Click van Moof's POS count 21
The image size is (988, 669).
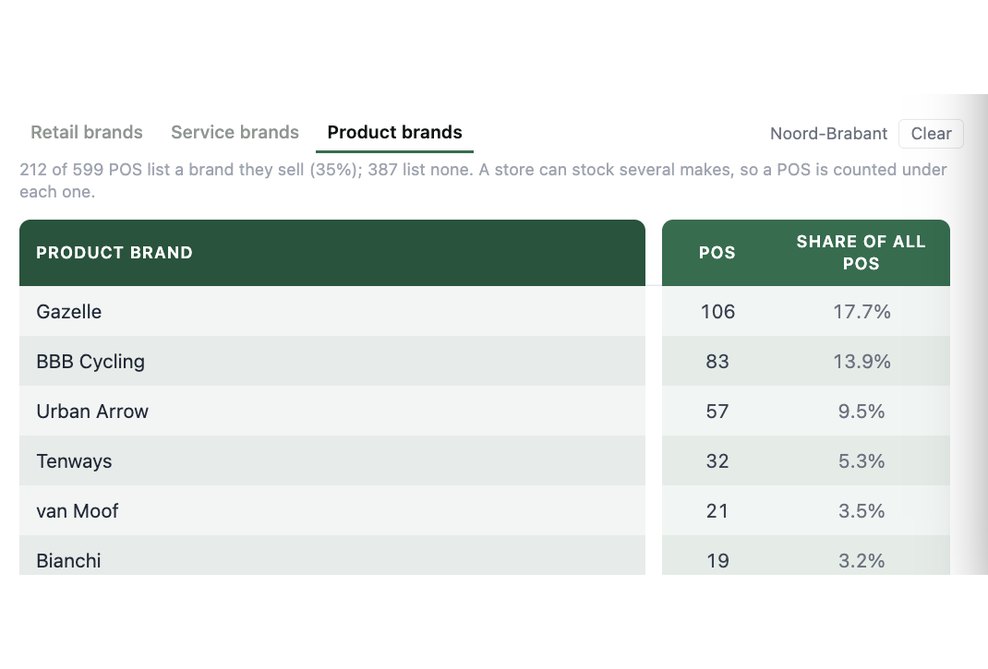click(x=717, y=510)
